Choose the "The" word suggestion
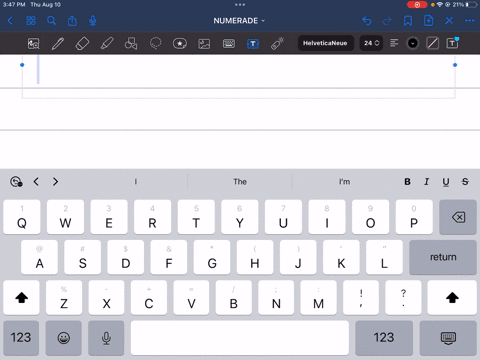Screen dimensions: 480x360 (240, 182)
